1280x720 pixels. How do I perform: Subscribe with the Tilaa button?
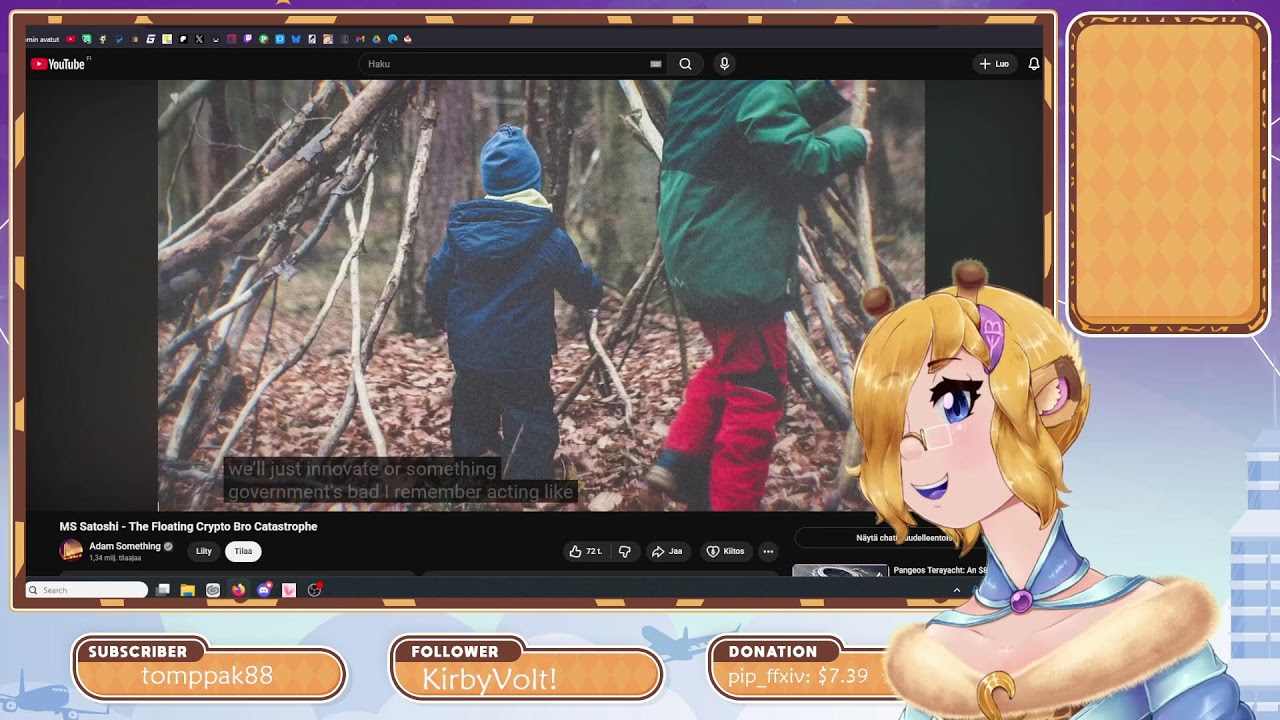[243, 551]
